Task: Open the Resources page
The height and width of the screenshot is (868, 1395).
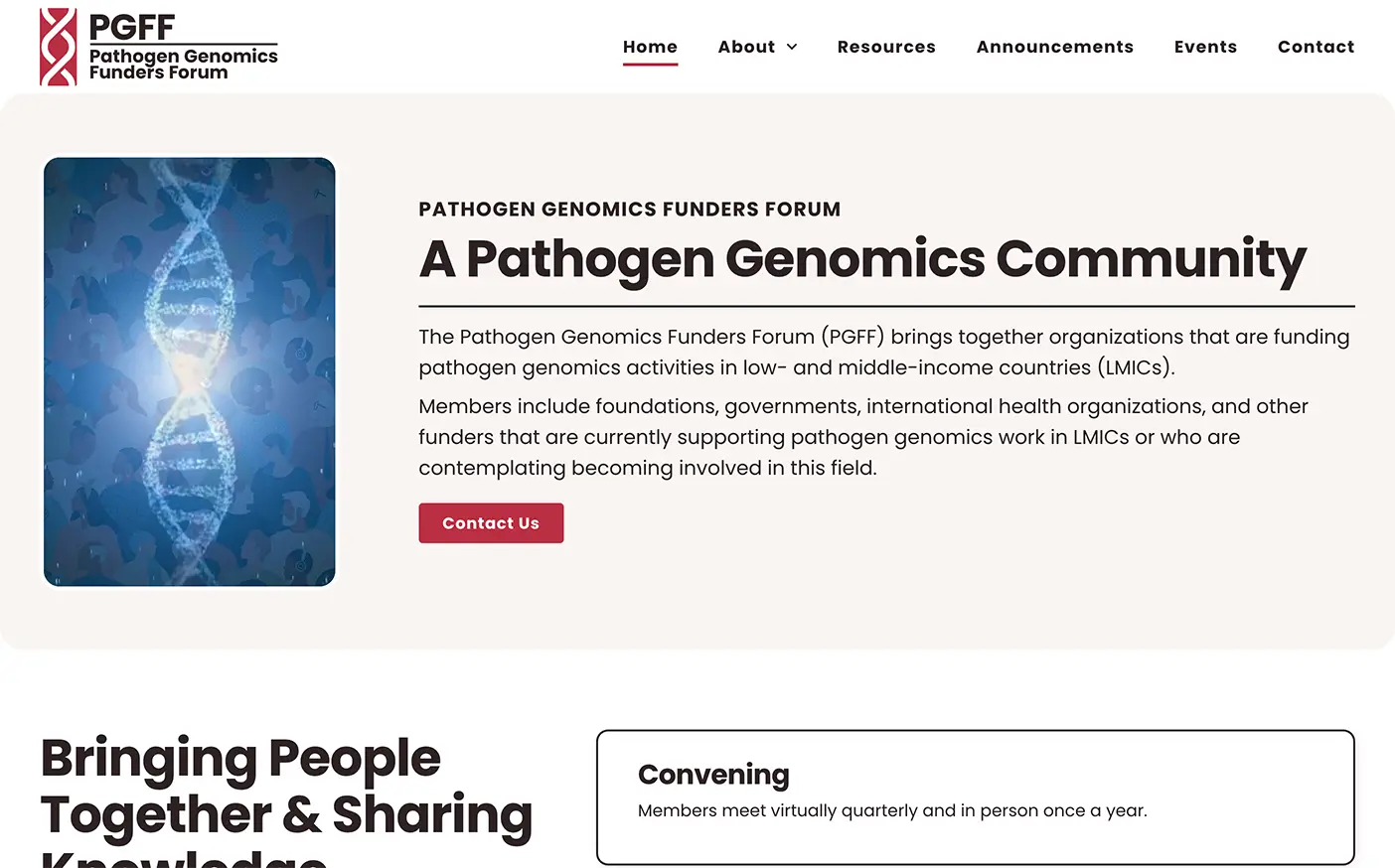Action: click(x=886, y=47)
